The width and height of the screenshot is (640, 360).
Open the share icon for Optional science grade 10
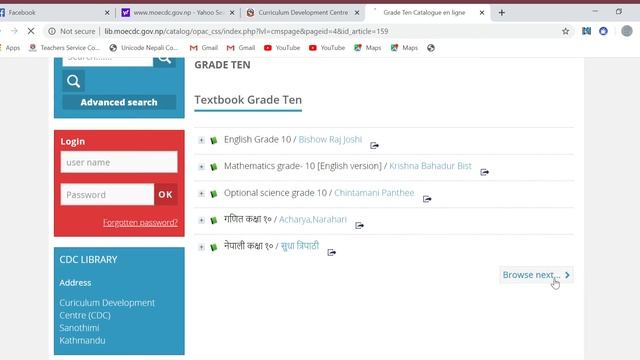pyautogui.click(x=427, y=199)
